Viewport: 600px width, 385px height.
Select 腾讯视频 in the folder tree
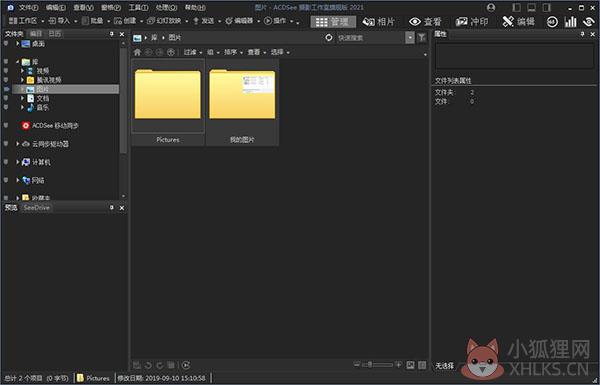[48, 80]
